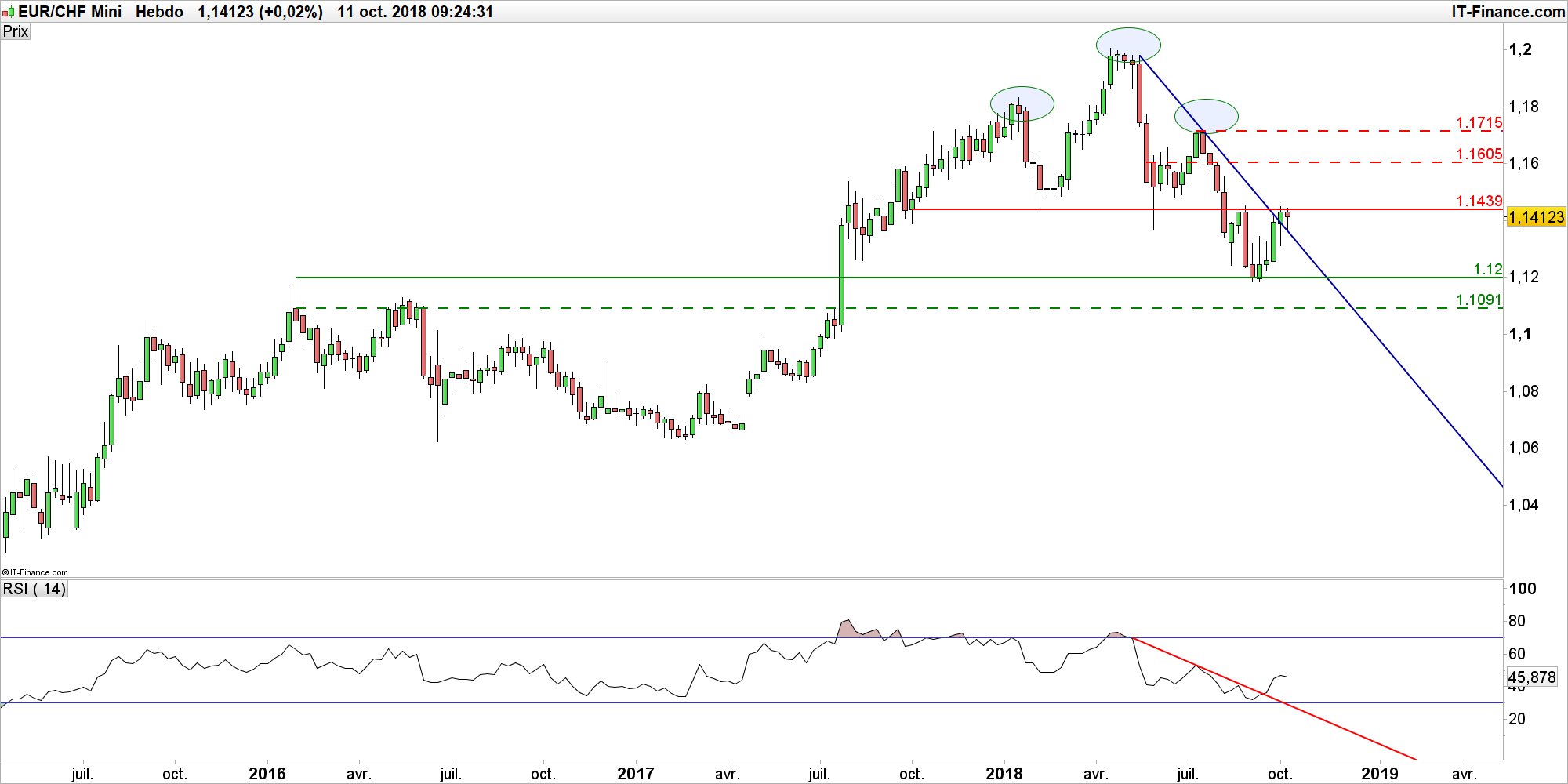Click the last ellipse marker, above the juil. 2018 date label
This screenshot has height=784, width=1568.
click(x=1207, y=116)
